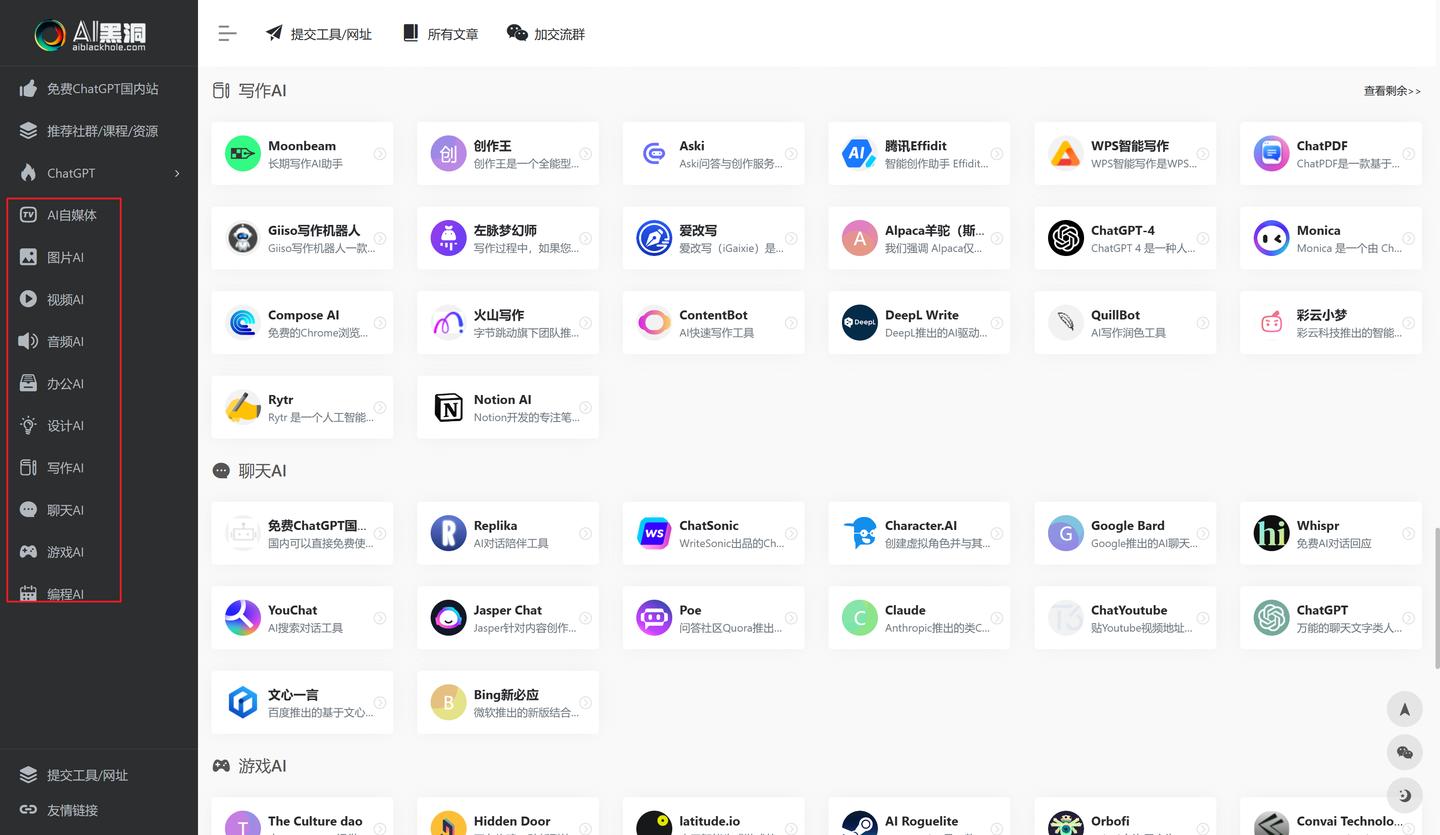1440x835 pixels.
Task: Open the Bing新必应 card
Action: tap(508, 702)
